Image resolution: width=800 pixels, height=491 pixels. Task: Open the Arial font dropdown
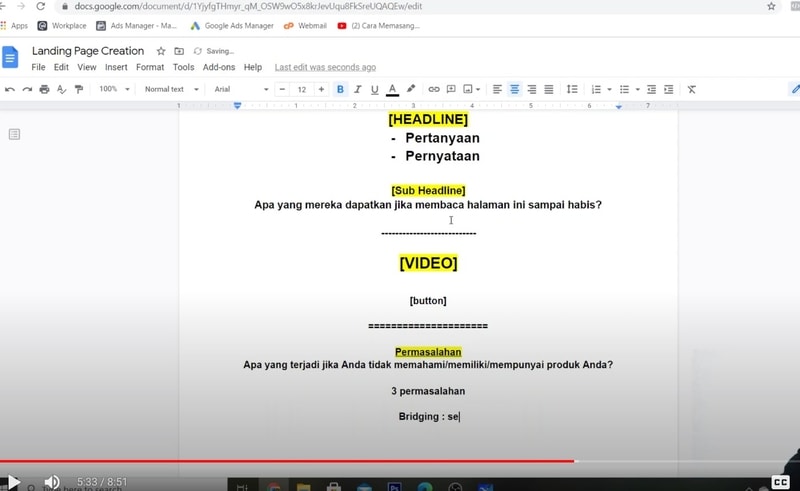[x=241, y=90]
